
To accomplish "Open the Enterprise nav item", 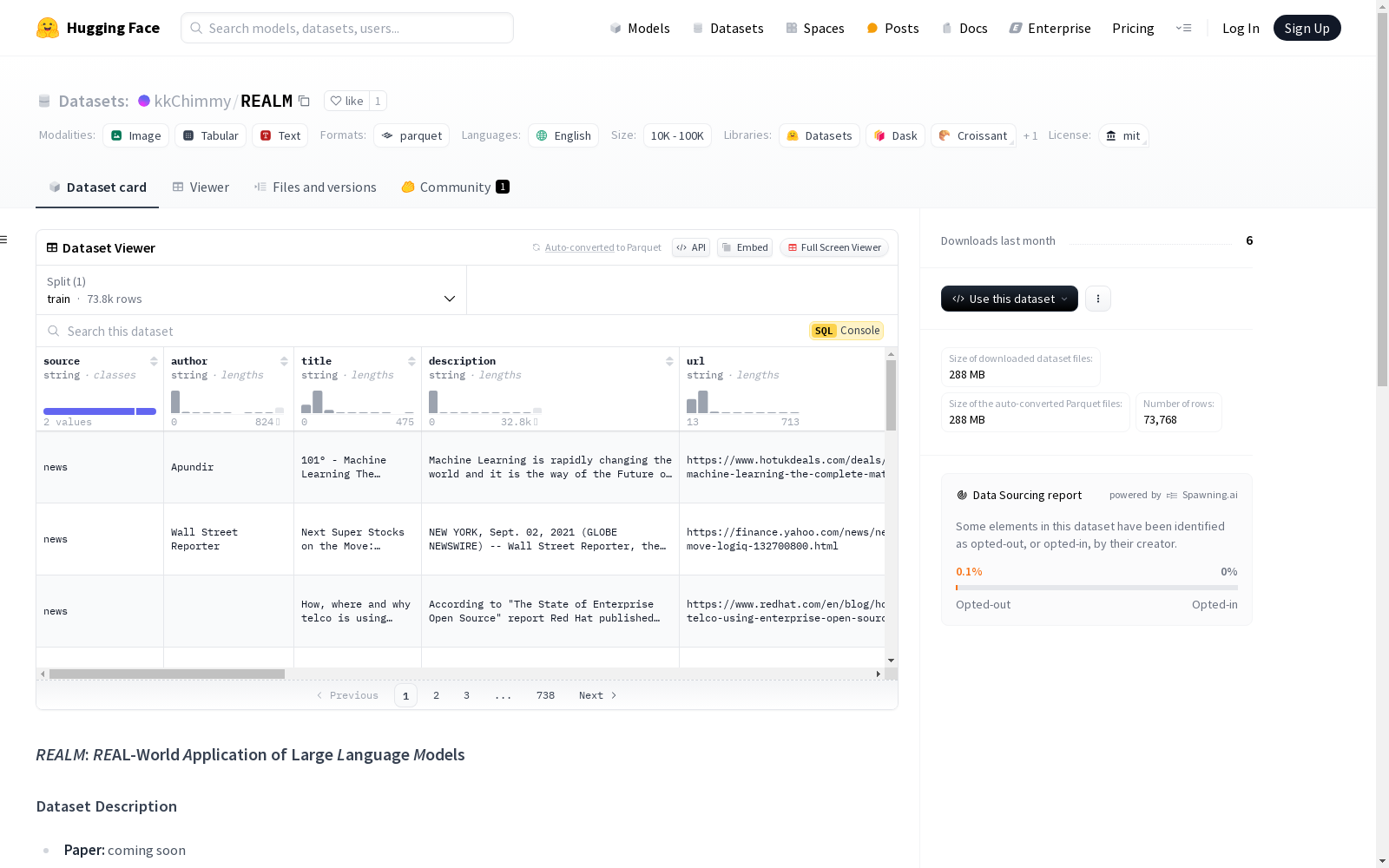I will coord(1050,28).
